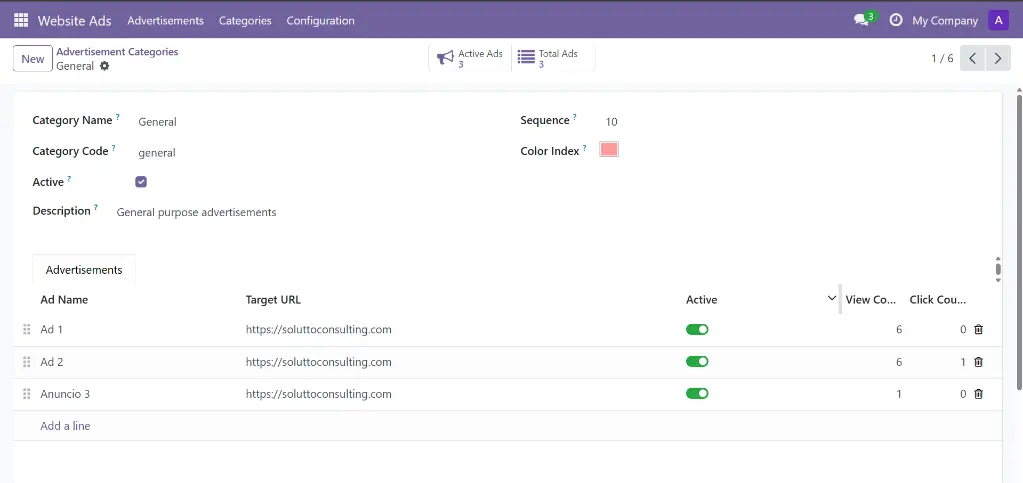The height and width of the screenshot is (483, 1023).
Task: Go to next record with right chevron
Action: (997, 58)
